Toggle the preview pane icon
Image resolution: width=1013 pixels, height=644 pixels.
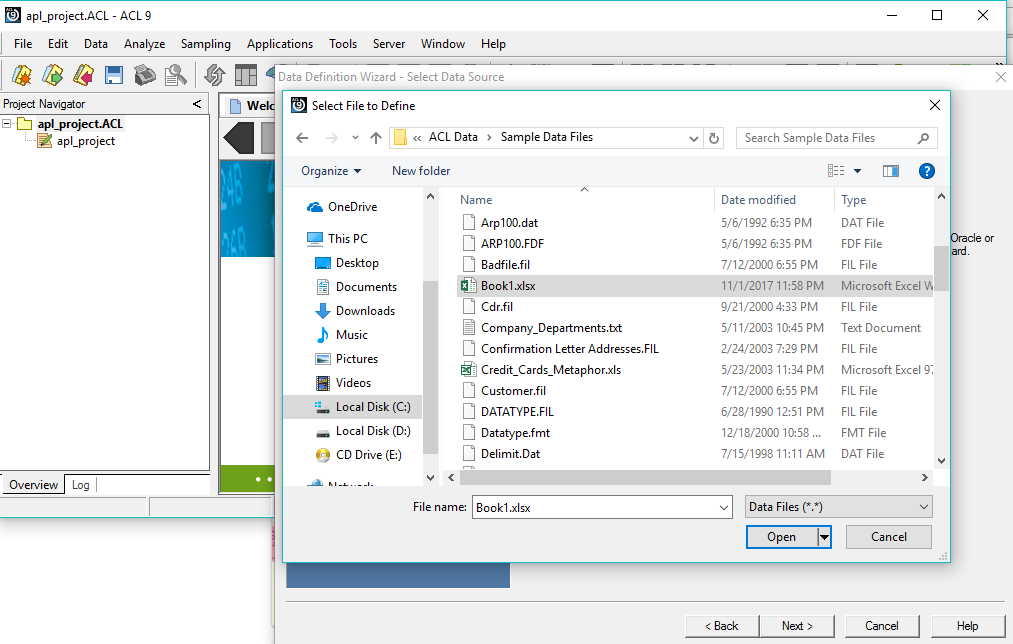[x=891, y=171]
